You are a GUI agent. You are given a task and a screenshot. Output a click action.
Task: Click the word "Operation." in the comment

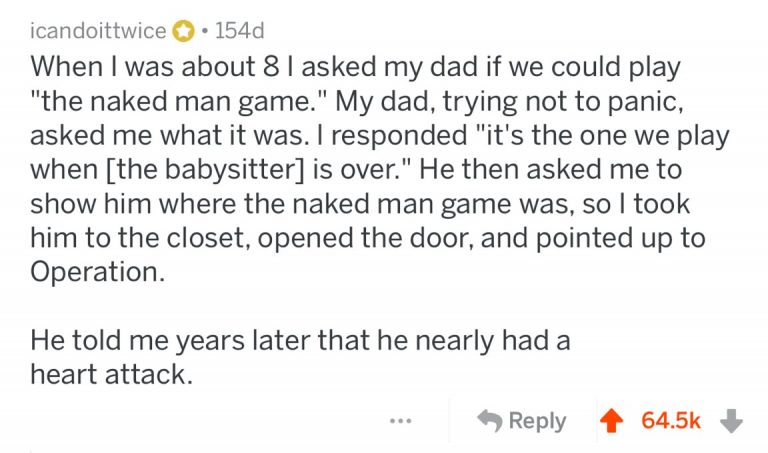tap(97, 272)
